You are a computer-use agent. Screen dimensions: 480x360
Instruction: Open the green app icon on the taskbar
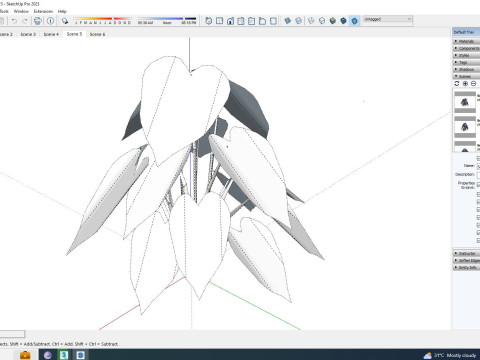pos(64,355)
